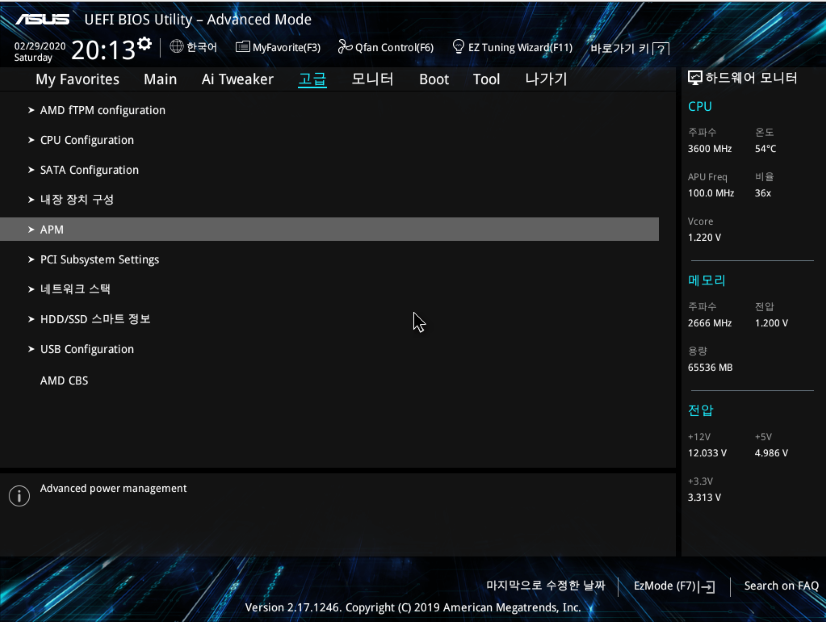Click the gear icon beside the clock
Viewport: 826px width, 623px height.
144,44
